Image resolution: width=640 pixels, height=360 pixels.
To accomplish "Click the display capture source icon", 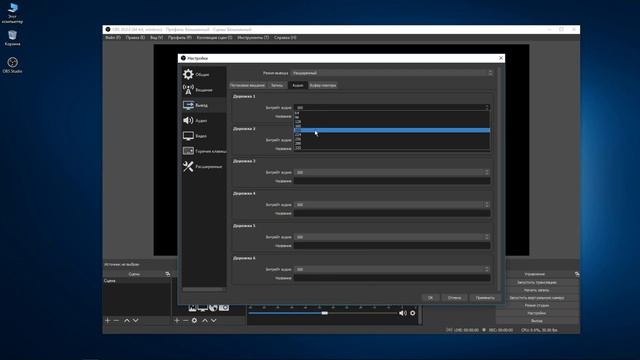I will [202, 307].
